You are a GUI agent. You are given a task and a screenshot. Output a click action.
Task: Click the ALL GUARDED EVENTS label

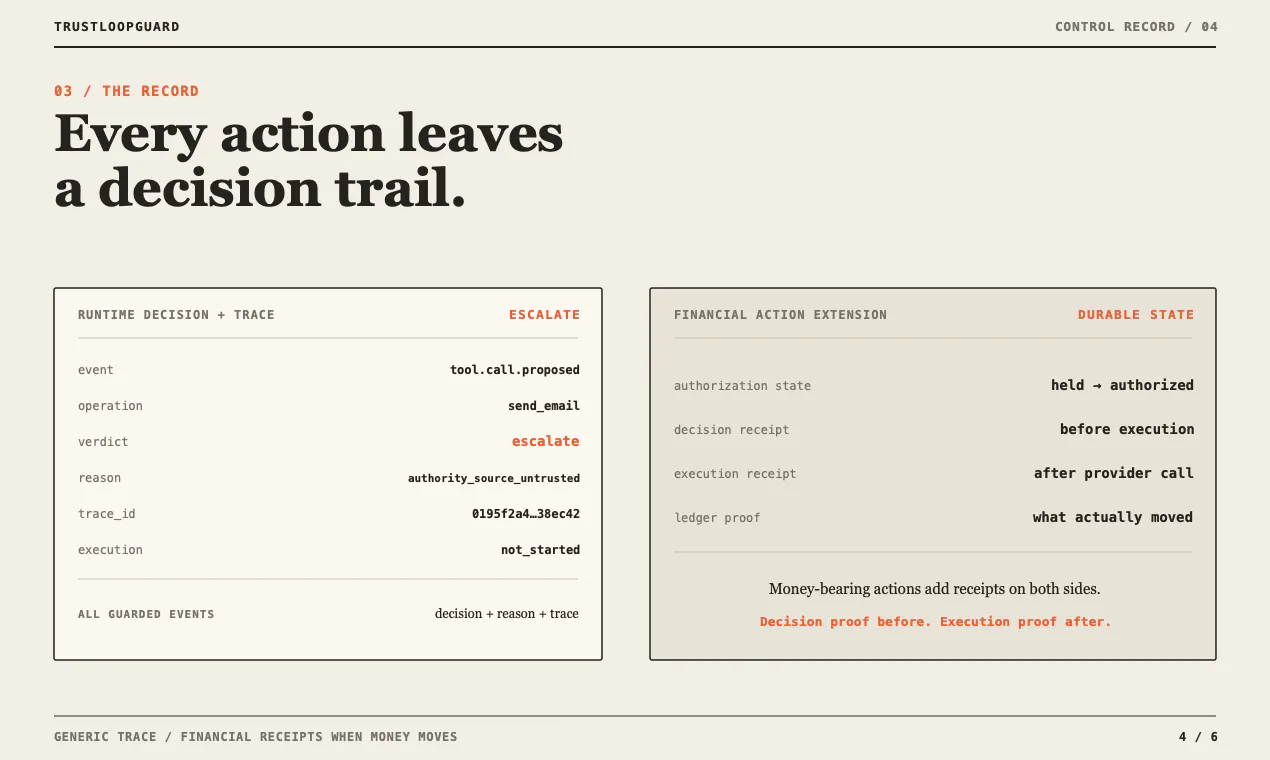[x=146, y=614]
